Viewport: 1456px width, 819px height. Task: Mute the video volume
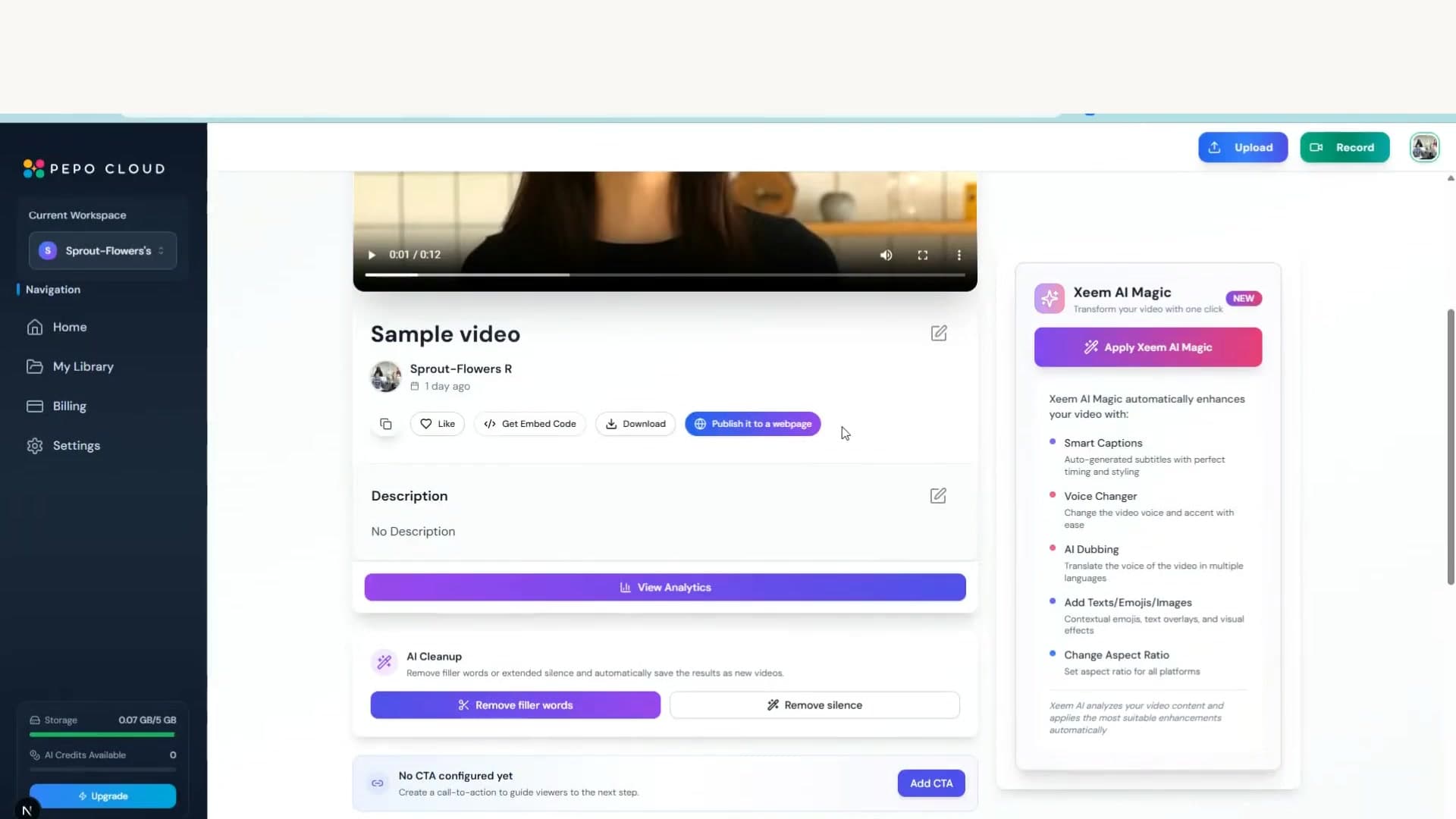coord(886,255)
